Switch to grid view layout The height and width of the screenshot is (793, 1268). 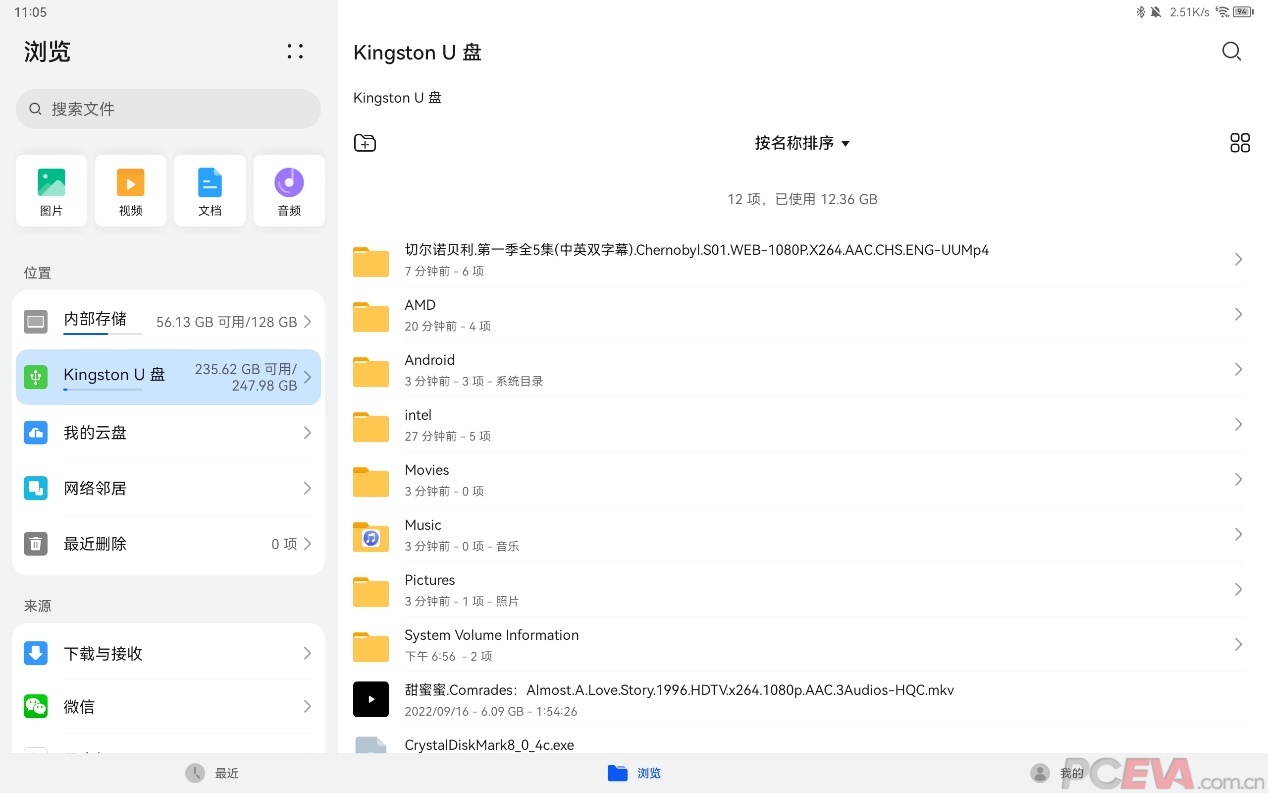coord(1240,143)
